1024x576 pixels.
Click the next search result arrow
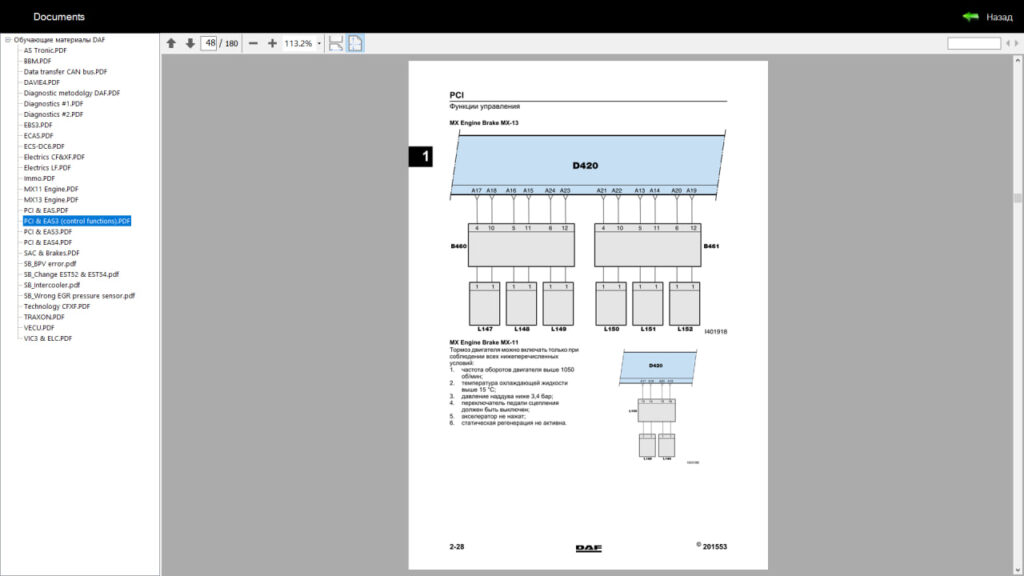1016,43
